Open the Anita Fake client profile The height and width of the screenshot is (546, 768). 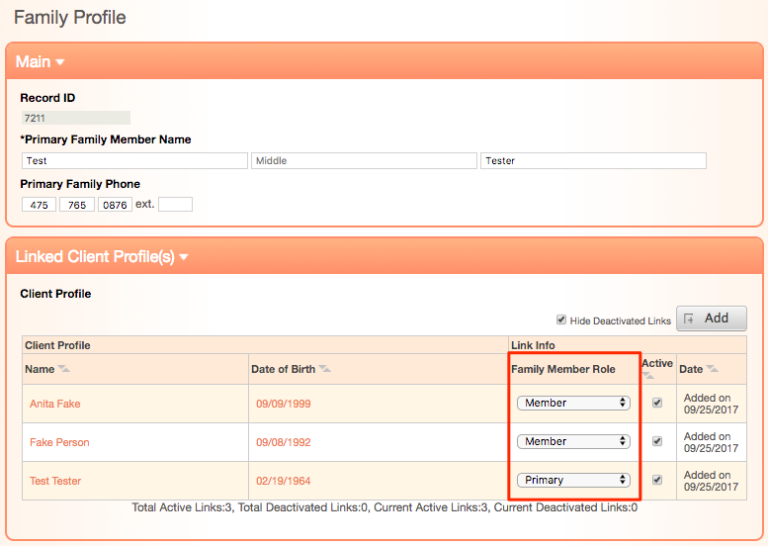[x=55, y=404]
